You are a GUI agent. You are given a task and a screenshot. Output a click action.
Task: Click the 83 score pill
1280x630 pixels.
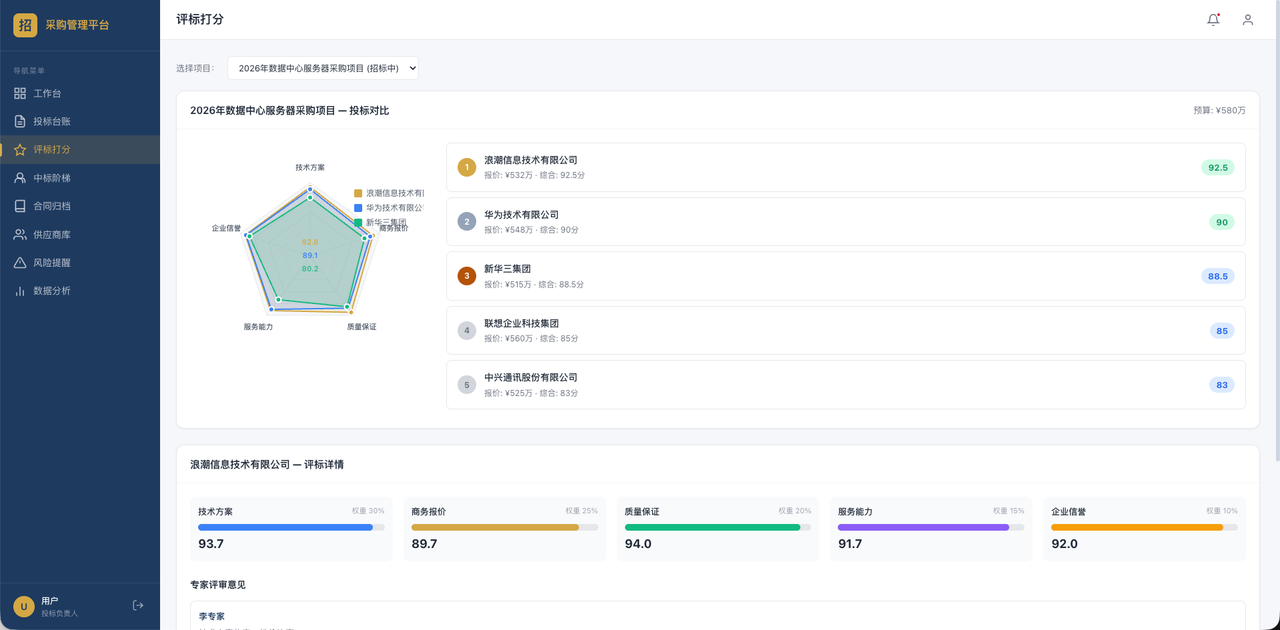pos(1222,385)
